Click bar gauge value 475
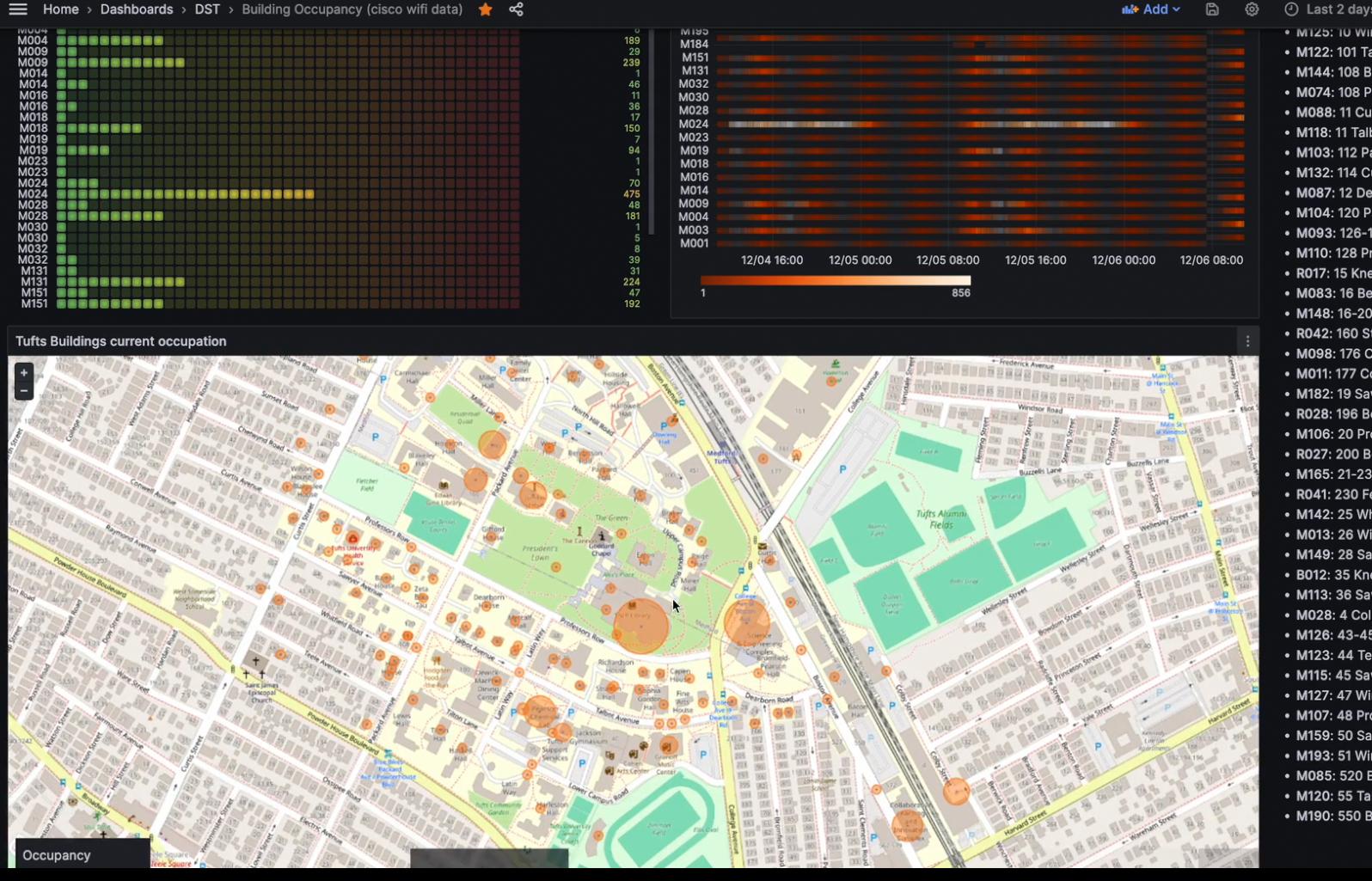The height and width of the screenshot is (881, 1372). tap(632, 194)
